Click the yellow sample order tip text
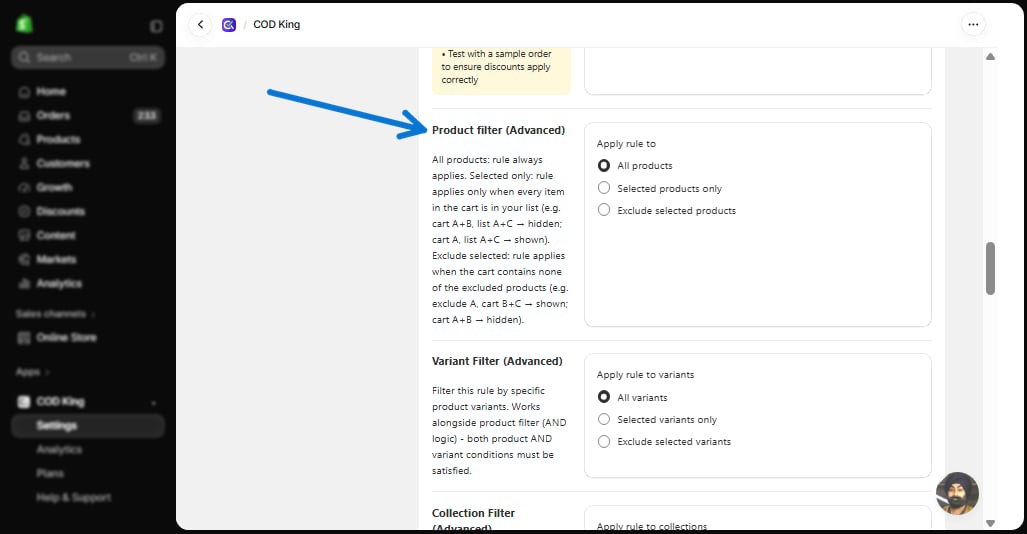 click(x=496, y=67)
